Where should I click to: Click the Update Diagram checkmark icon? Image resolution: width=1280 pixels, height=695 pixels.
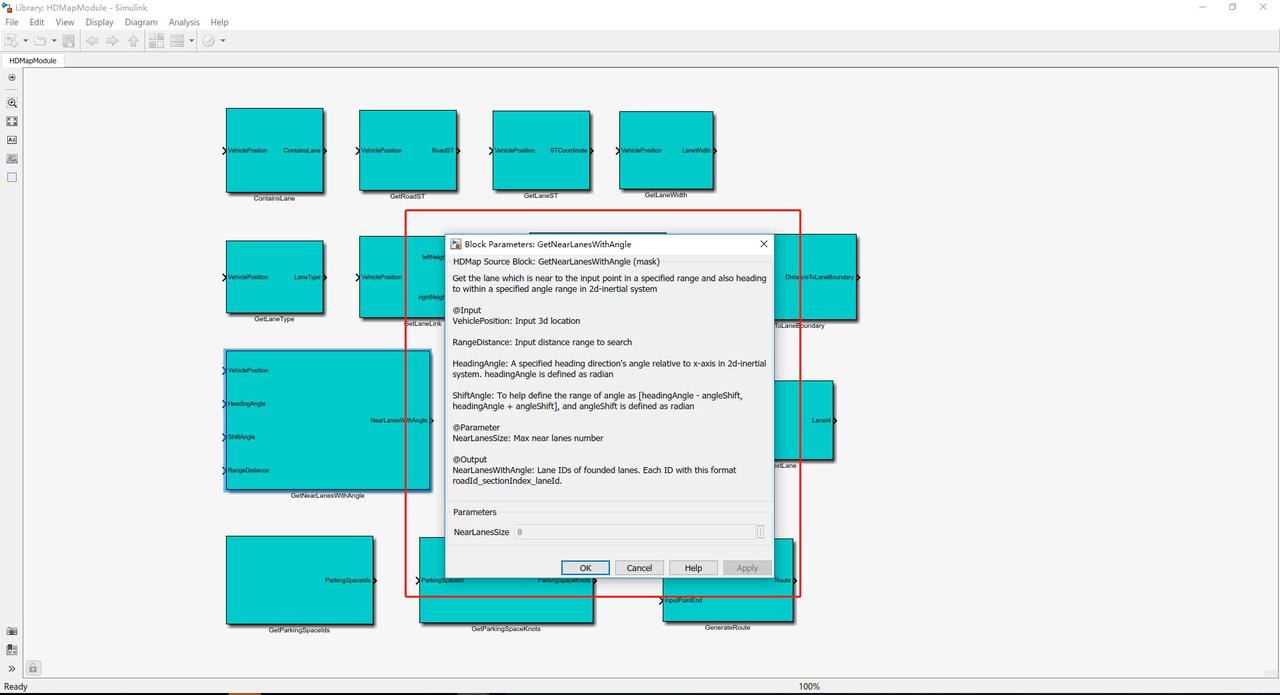coord(209,41)
